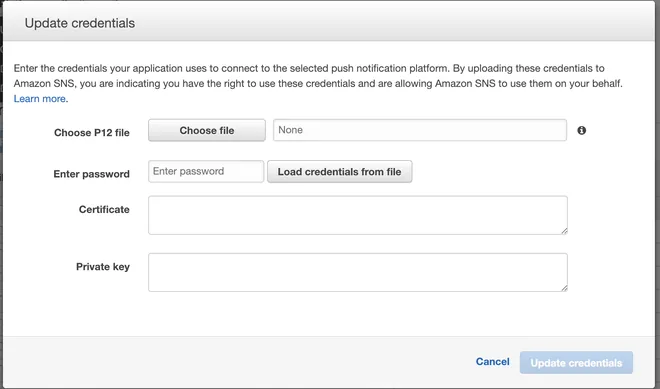
Task: Click inside the Private key text area
Action: tap(357, 272)
